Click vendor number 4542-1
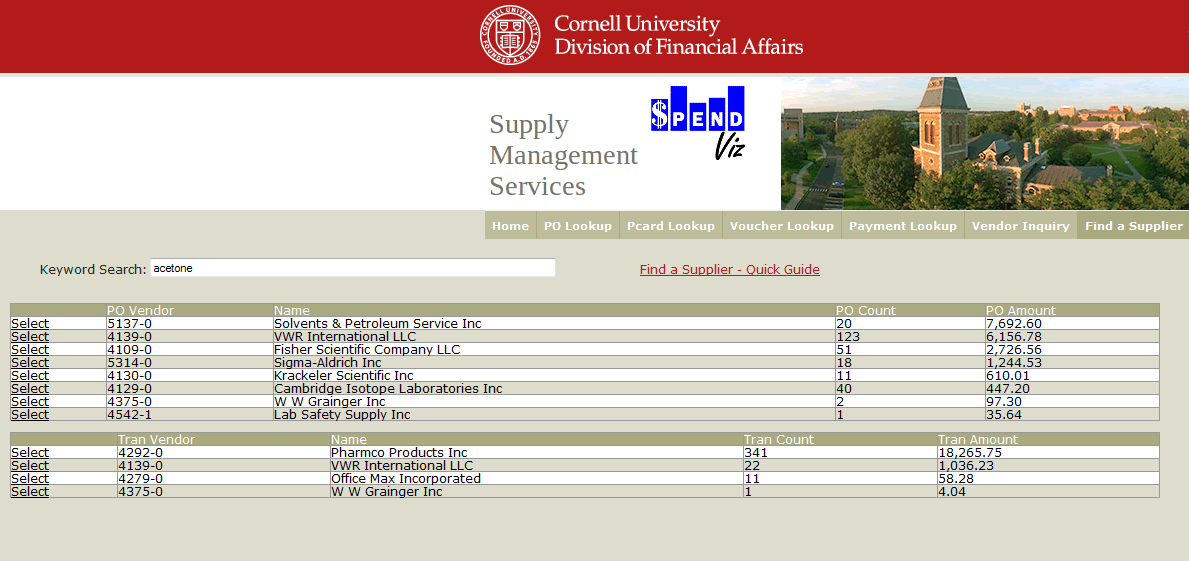 click(x=129, y=414)
